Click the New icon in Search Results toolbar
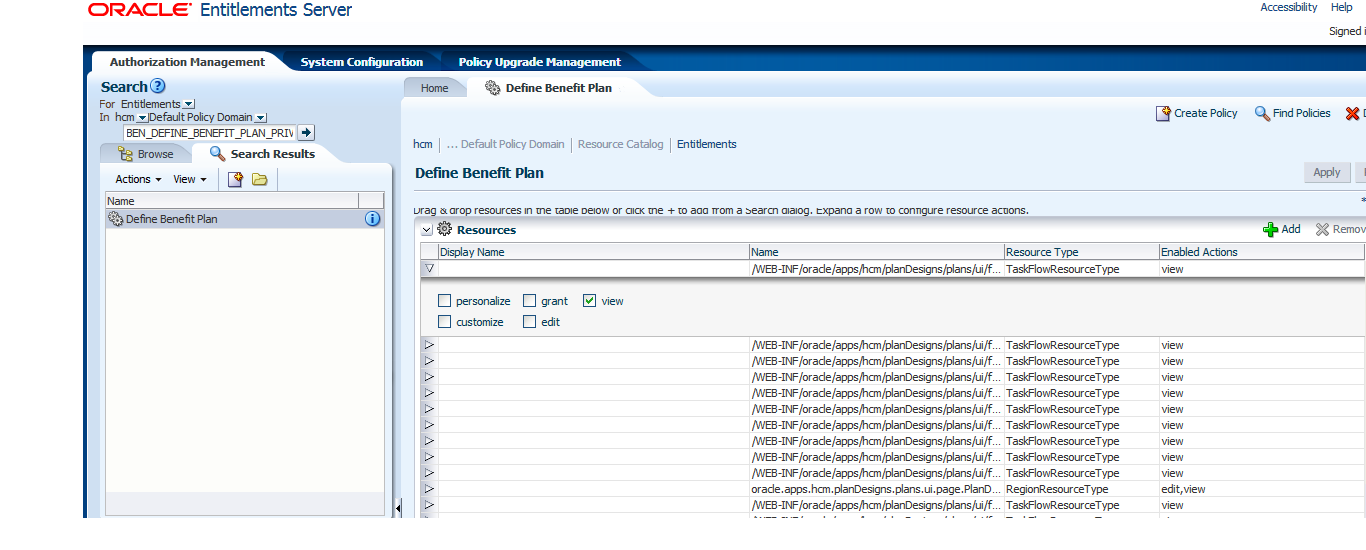 point(235,179)
